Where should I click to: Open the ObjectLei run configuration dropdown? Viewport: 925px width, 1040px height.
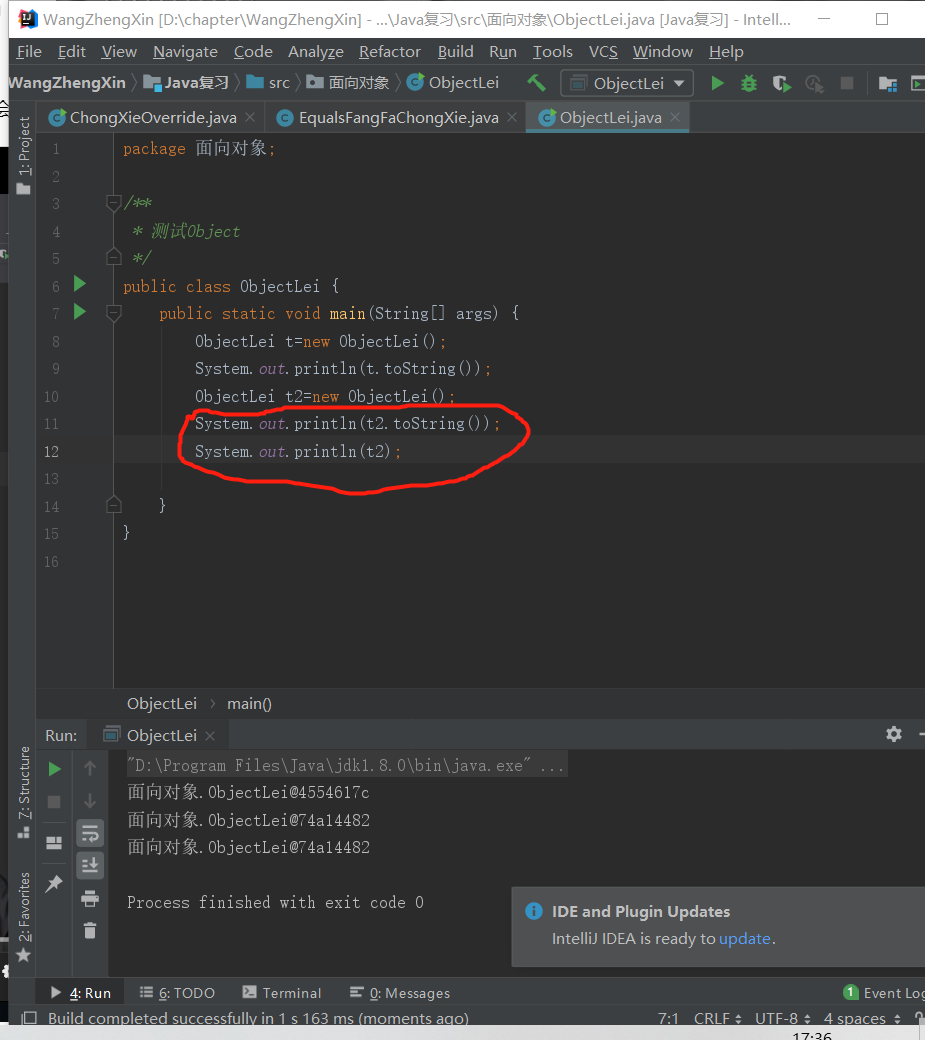627,84
